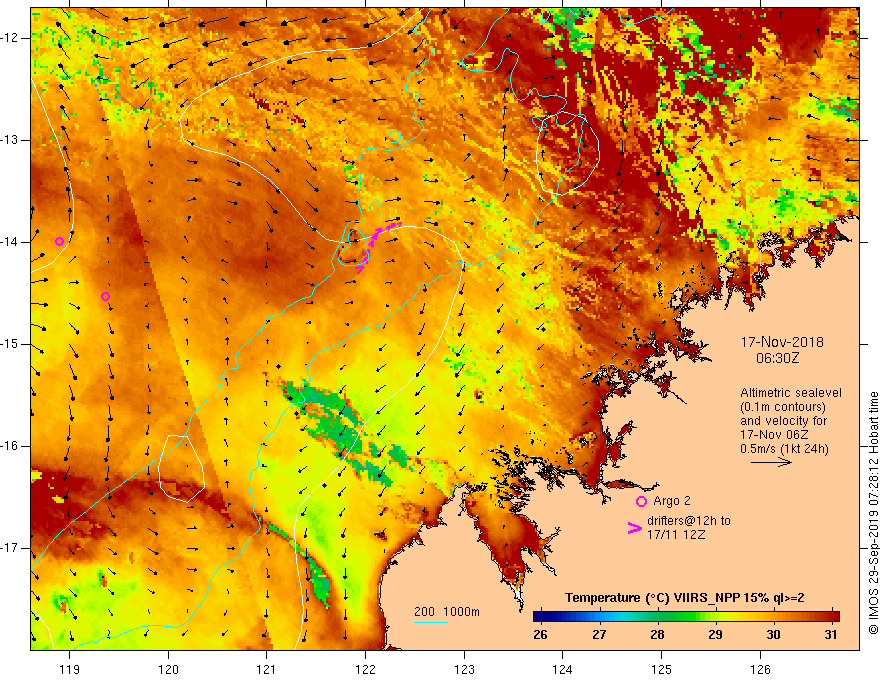This screenshot has height=680, width=880.
Task: Click the longitude axis label 124
Action: (562, 669)
